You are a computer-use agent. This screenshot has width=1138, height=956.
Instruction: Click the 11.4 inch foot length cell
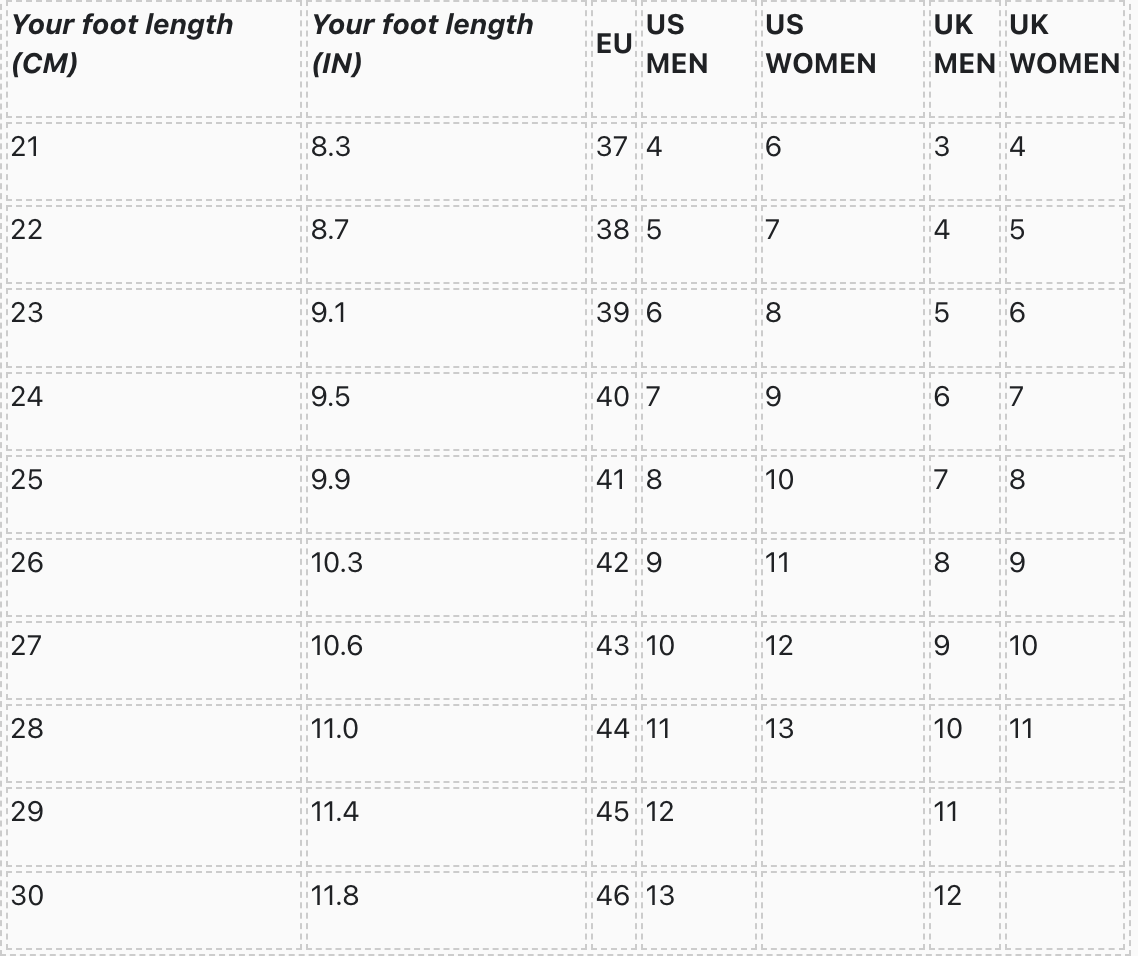[x=334, y=812]
